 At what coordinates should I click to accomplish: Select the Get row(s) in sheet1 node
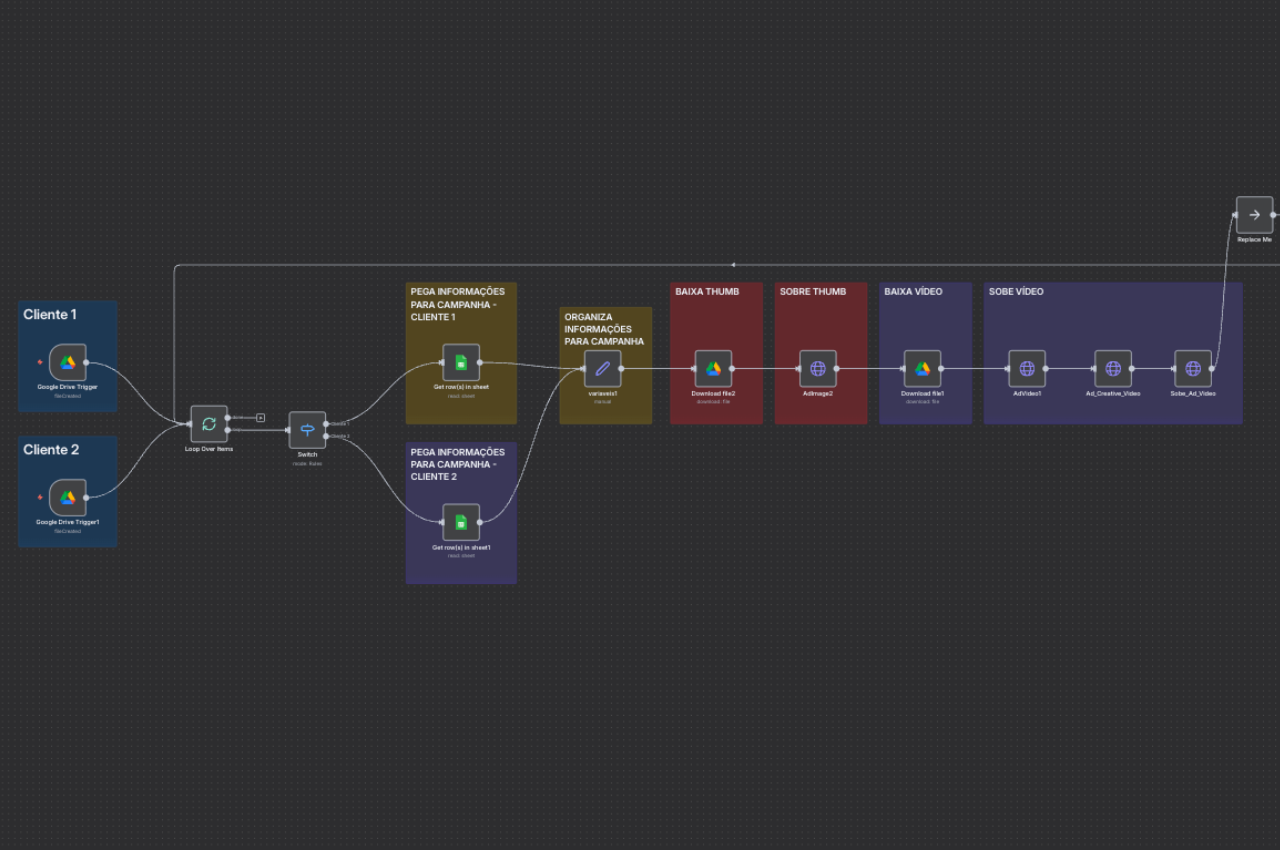pyautogui.click(x=461, y=522)
